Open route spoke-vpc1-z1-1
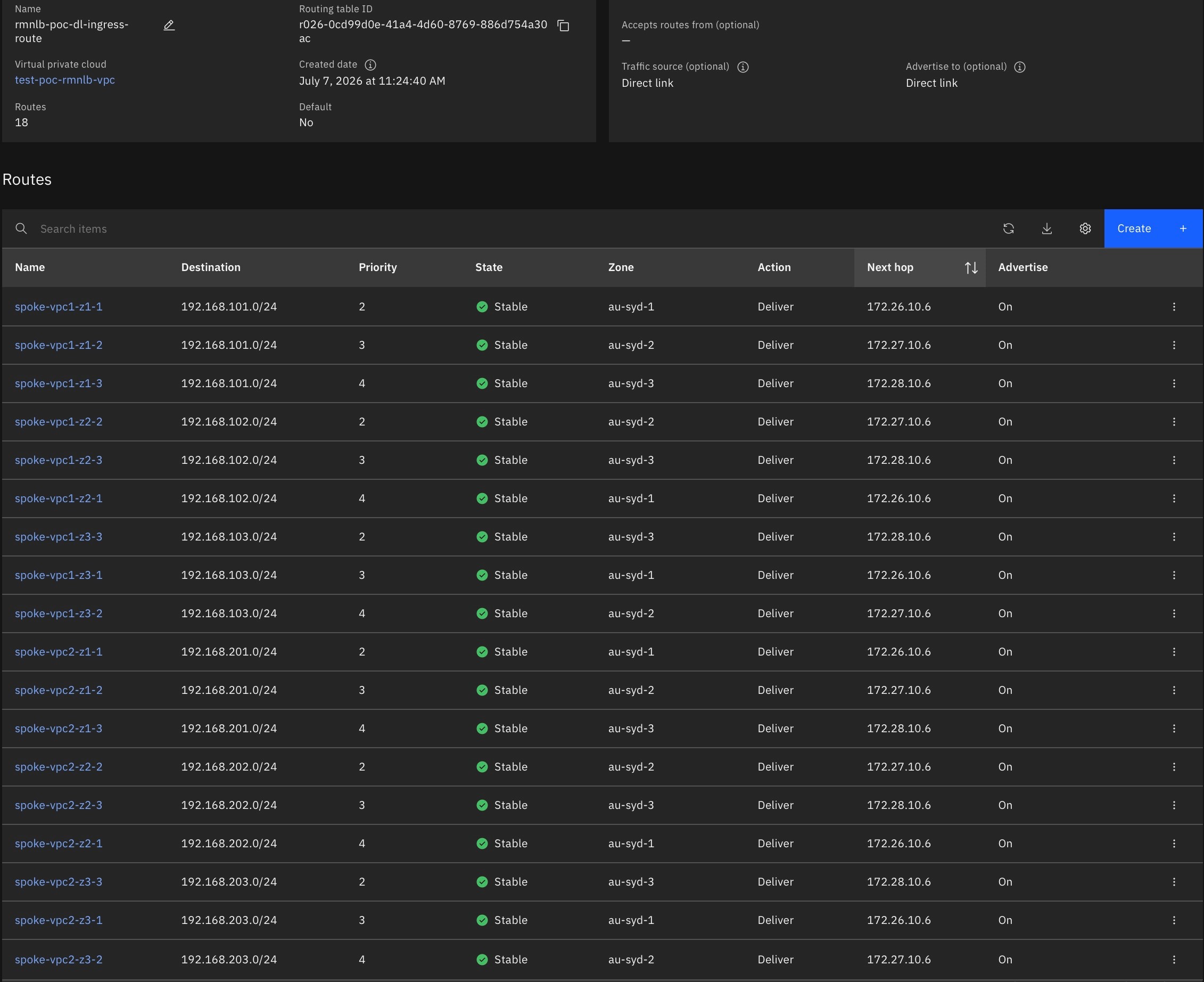 click(x=59, y=307)
